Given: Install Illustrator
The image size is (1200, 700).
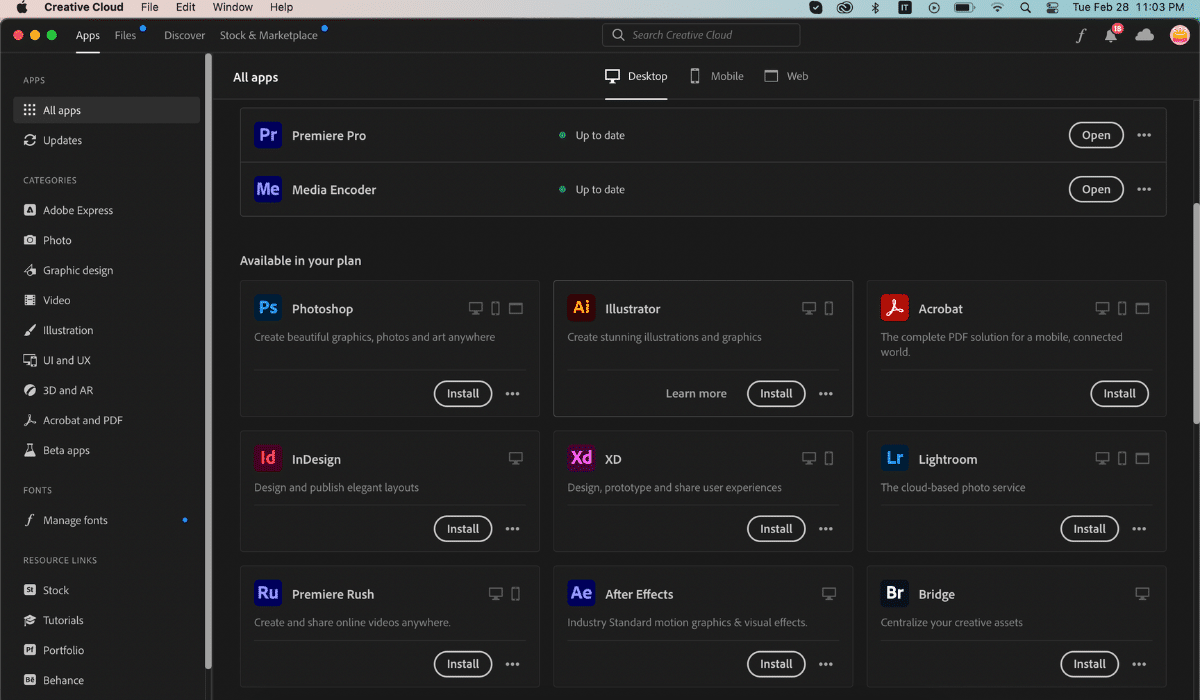Looking at the screenshot, I should pyautogui.click(x=776, y=393).
